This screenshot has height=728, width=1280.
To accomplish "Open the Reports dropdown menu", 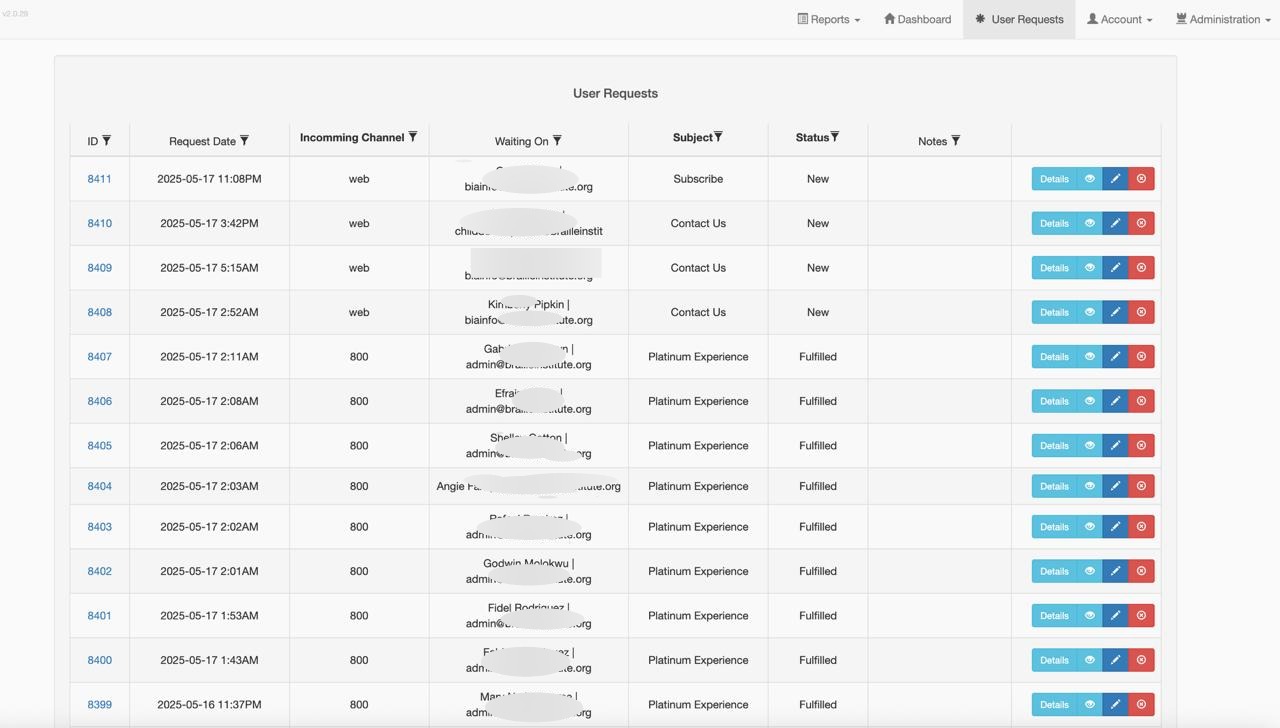I will (x=828, y=19).
